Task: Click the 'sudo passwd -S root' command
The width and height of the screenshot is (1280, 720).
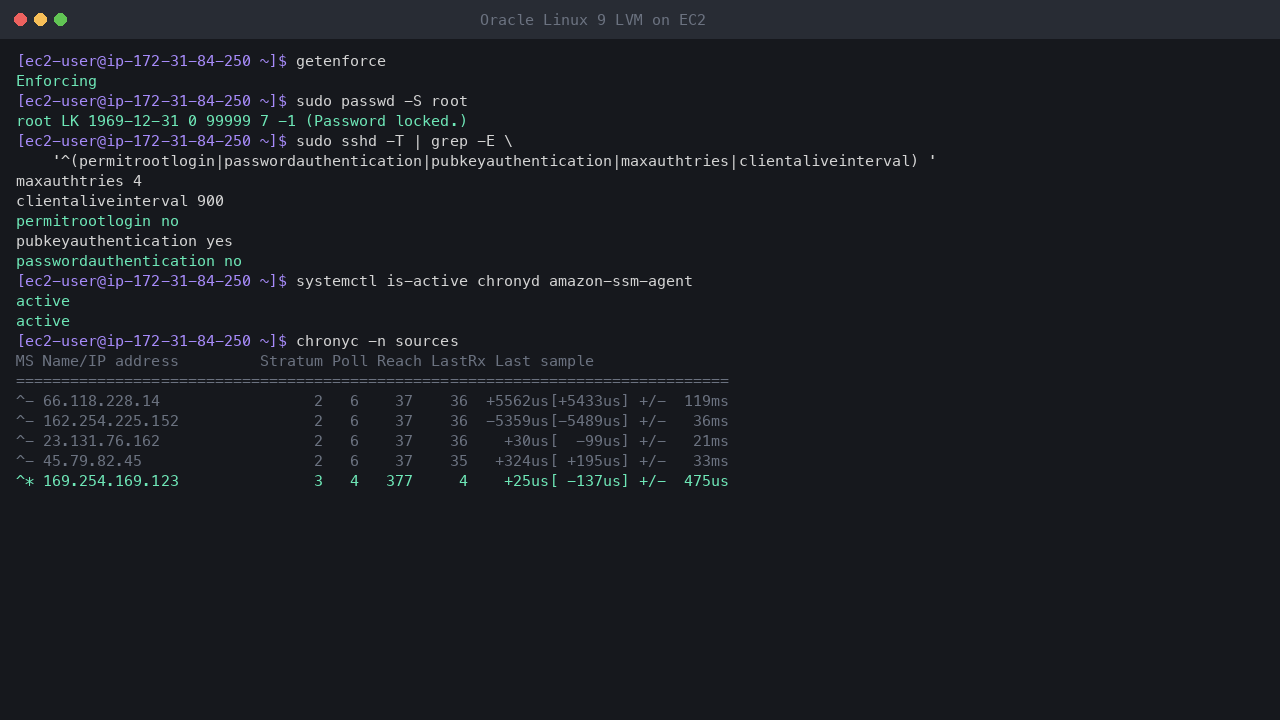Action: tap(382, 101)
